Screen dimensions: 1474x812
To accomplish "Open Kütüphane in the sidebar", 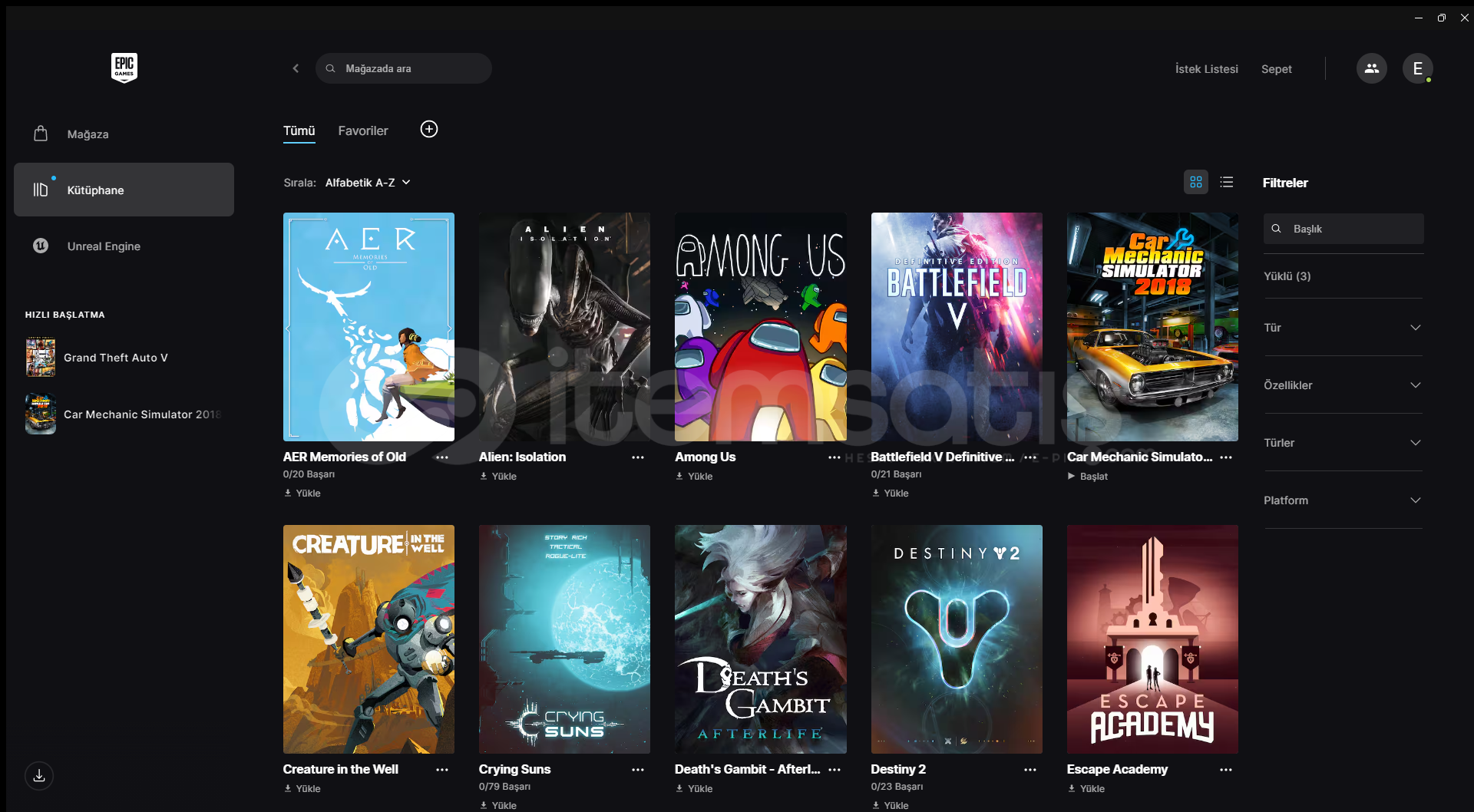I will pos(124,190).
